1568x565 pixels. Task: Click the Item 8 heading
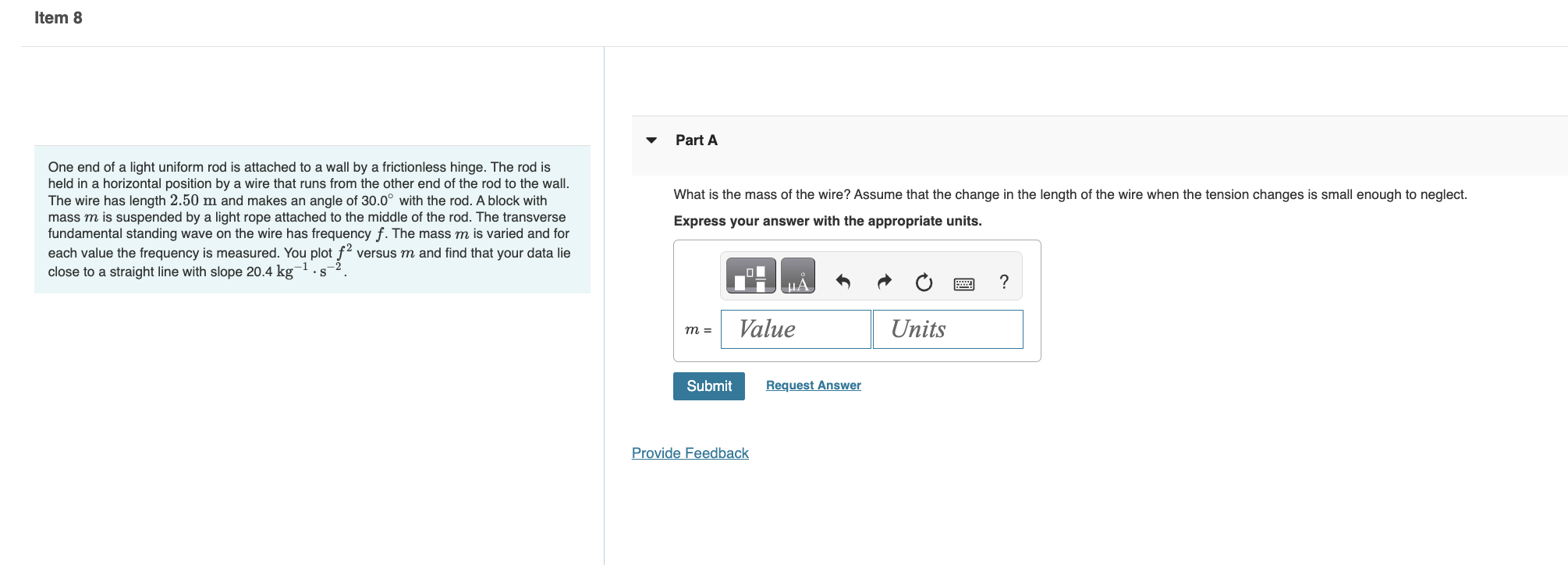59,18
